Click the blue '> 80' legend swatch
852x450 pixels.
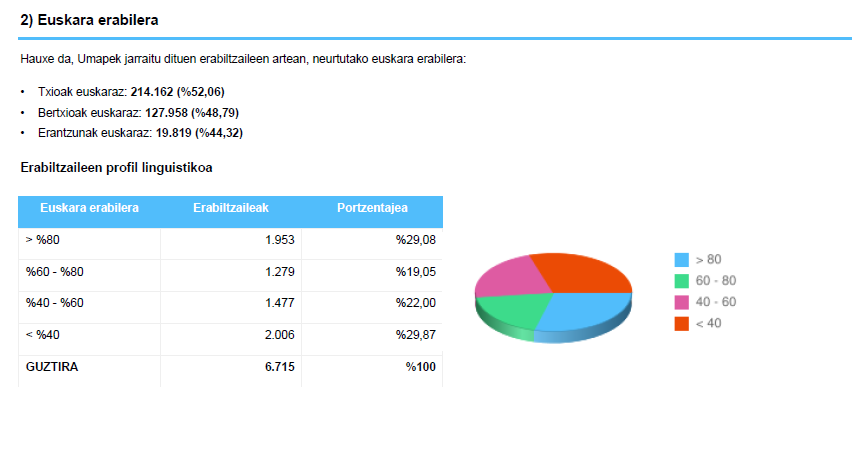click(682, 259)
